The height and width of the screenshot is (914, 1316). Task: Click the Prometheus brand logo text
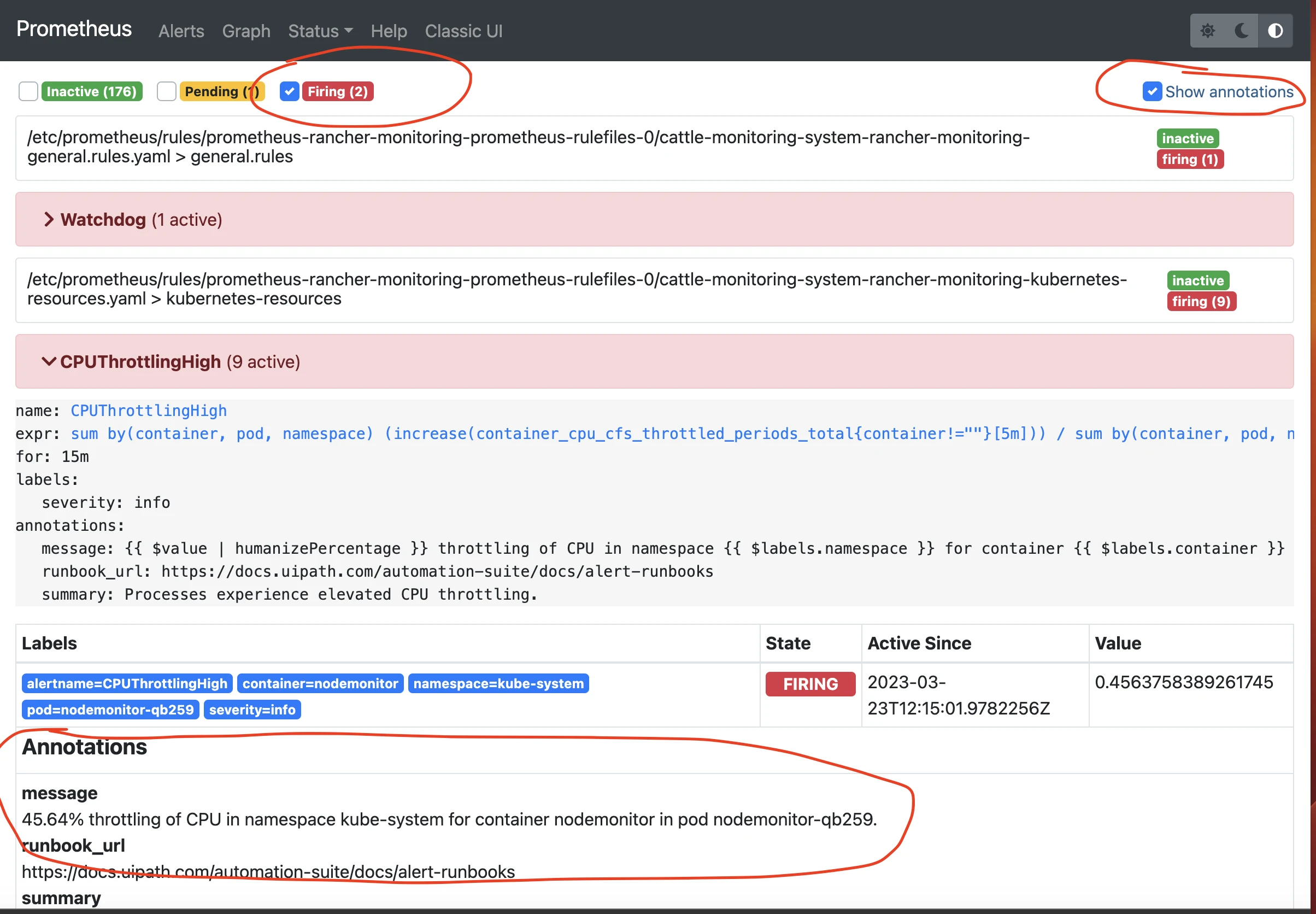74,28
